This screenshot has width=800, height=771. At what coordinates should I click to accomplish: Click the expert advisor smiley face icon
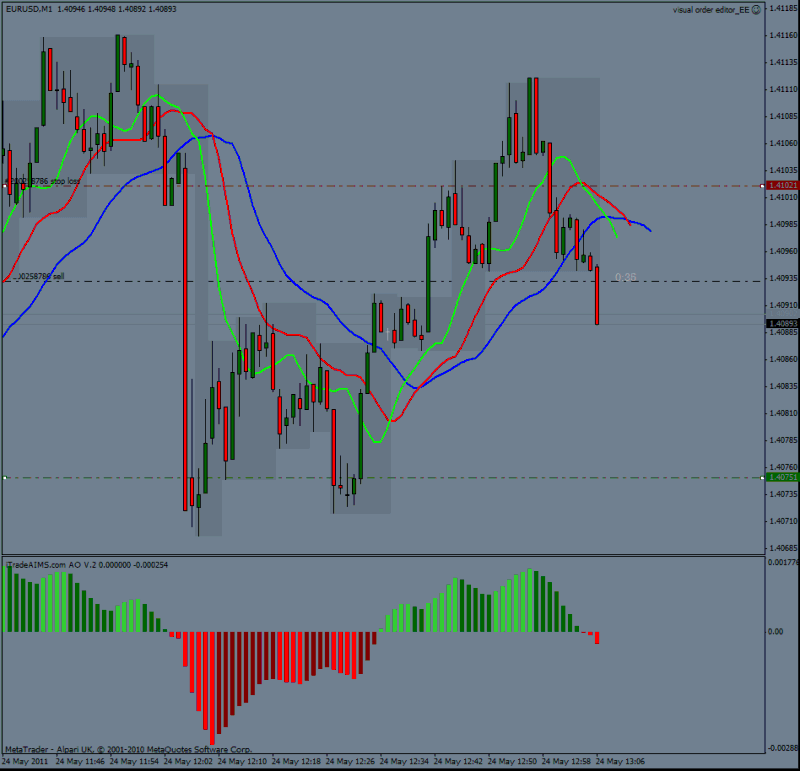pyautogui.click(x=756, y=10)
